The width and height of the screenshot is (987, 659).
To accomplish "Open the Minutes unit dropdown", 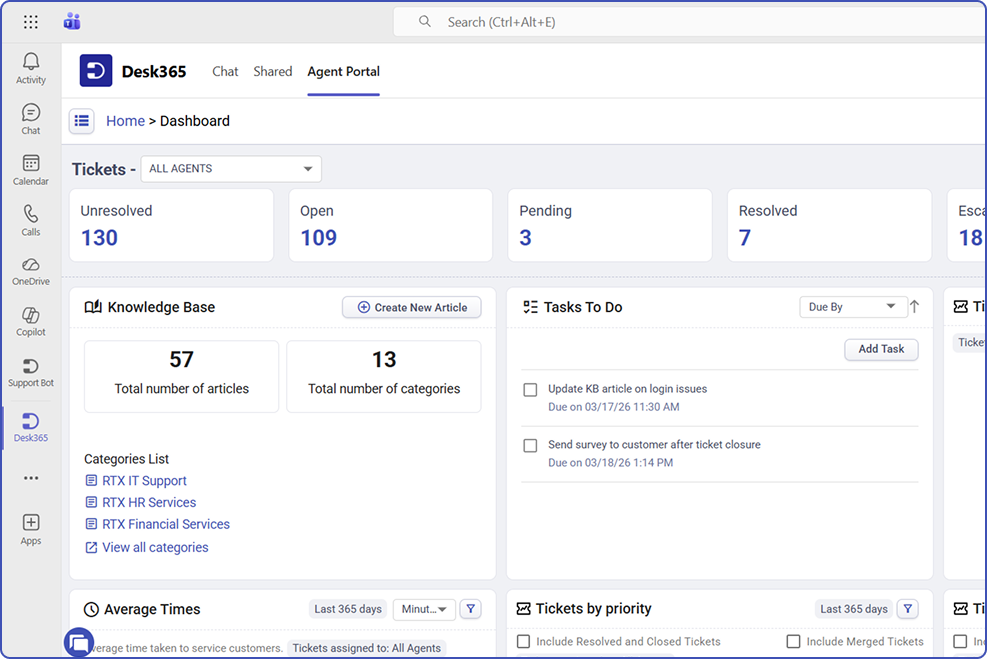I will pyautogui.click(x=424, y=609).
